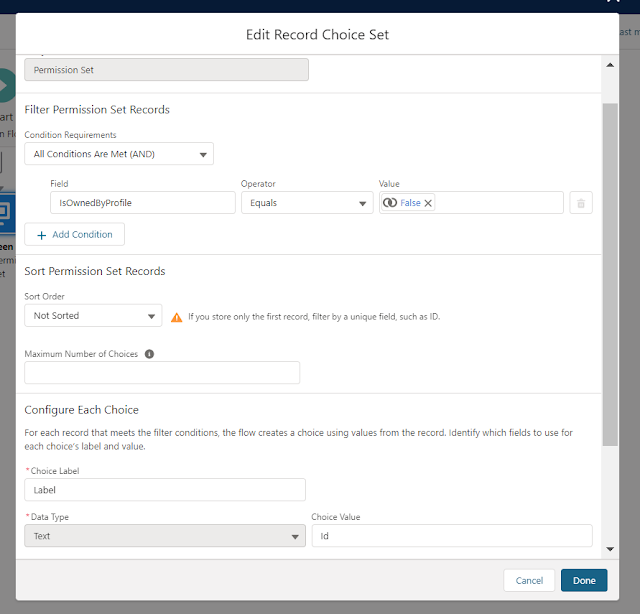Open the Sort Order dropdown
The width and height of the screenshot is (640, 614).
coord(93,316)
